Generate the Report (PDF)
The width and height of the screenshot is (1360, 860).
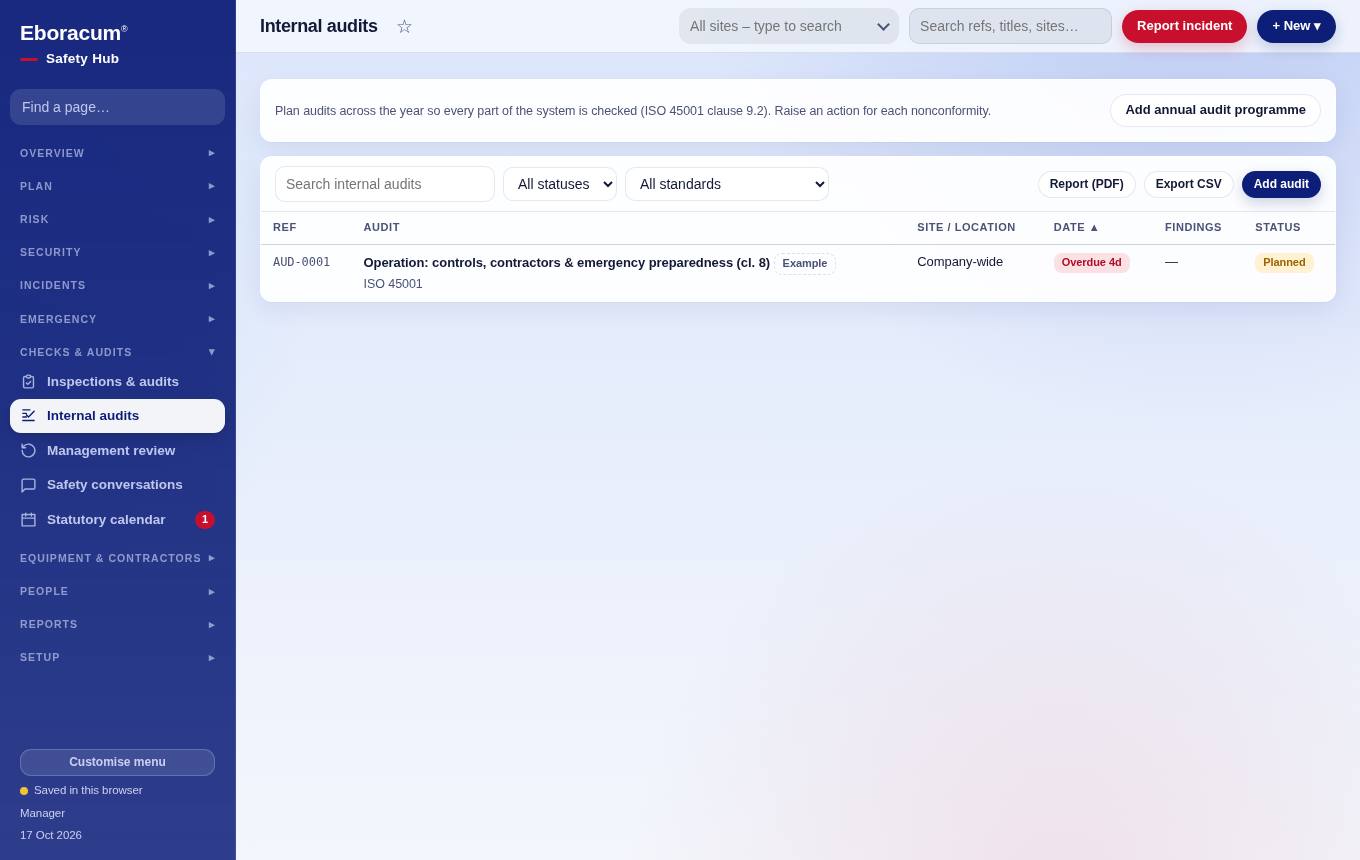pos(1086,184)
